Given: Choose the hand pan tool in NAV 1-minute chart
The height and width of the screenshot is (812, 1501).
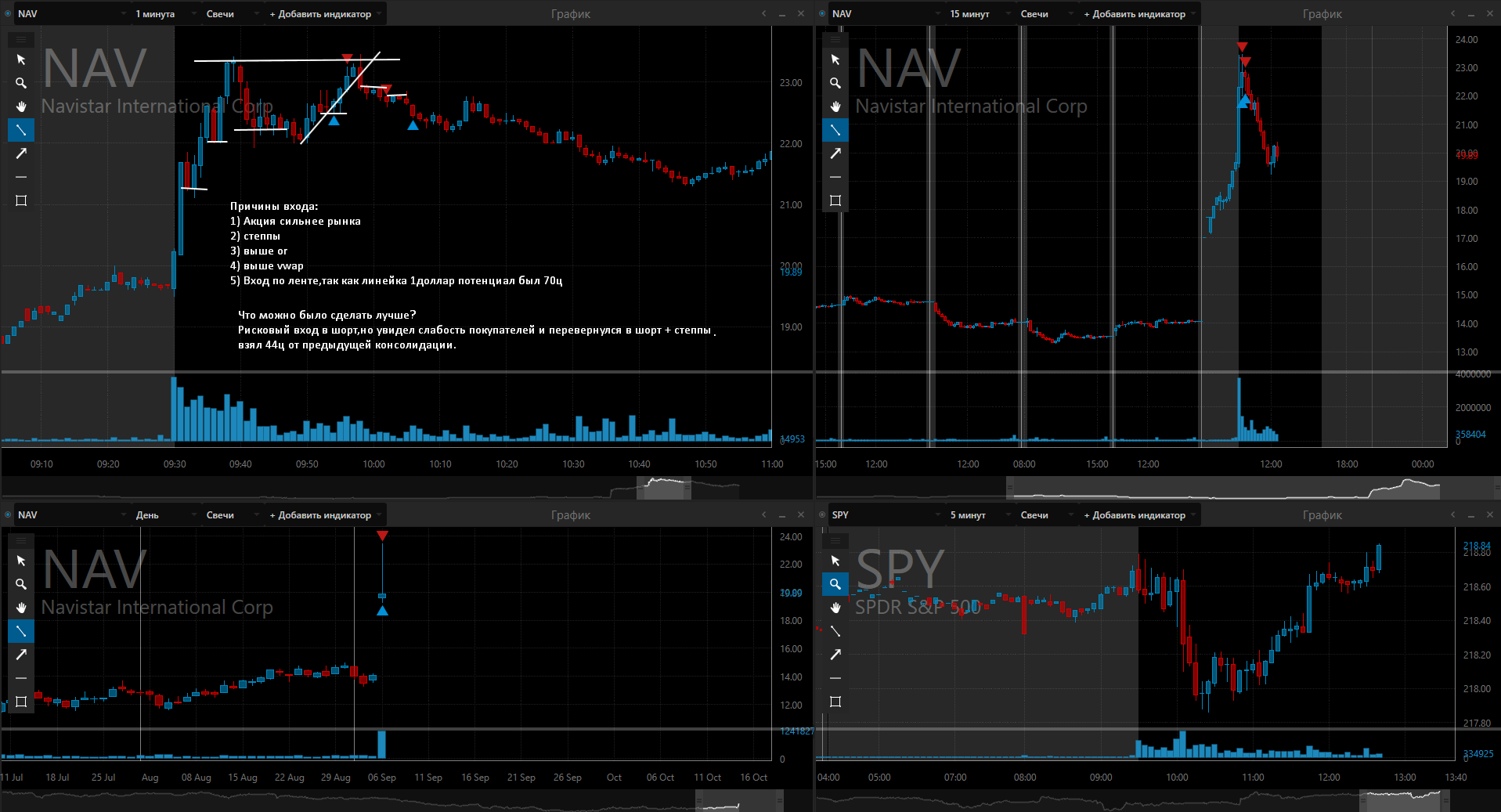Looking at the screenshot, I should tap(21, 106).
